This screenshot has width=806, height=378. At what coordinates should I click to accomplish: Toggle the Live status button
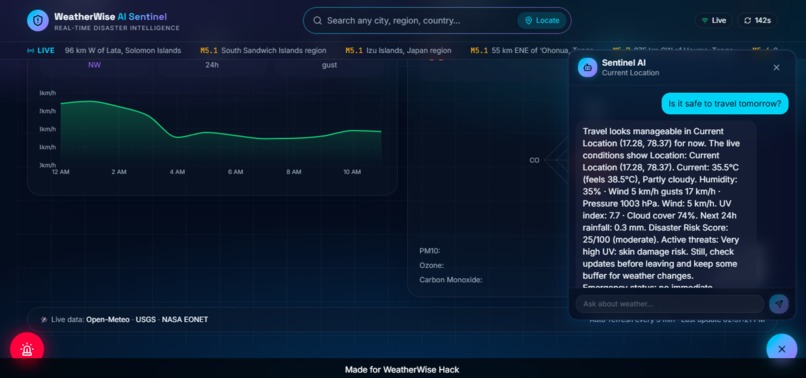click(713, 21)
